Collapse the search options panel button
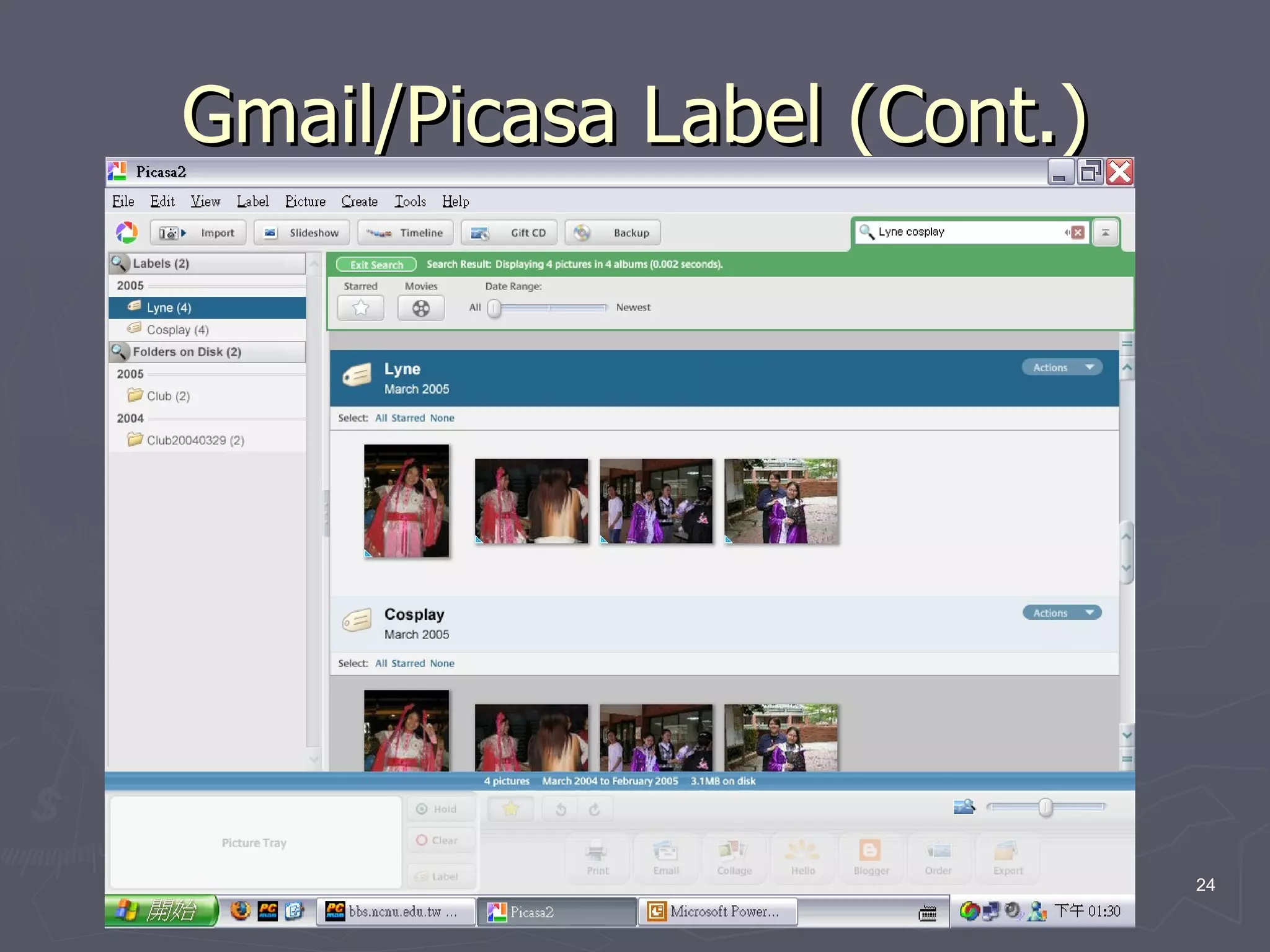Screen dimensions: 1270x952 (1106, 232)
